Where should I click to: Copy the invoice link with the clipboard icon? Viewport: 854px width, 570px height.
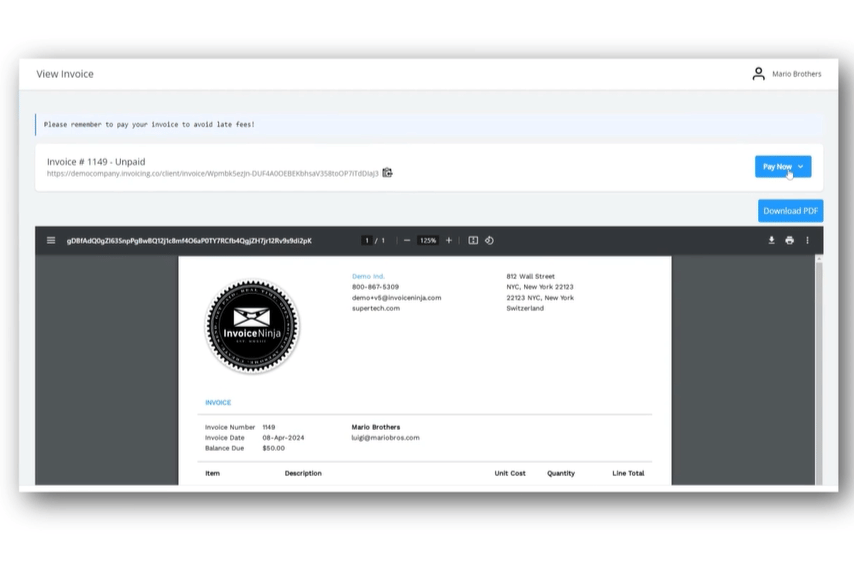pyautogui.click(x=387, y=173)
